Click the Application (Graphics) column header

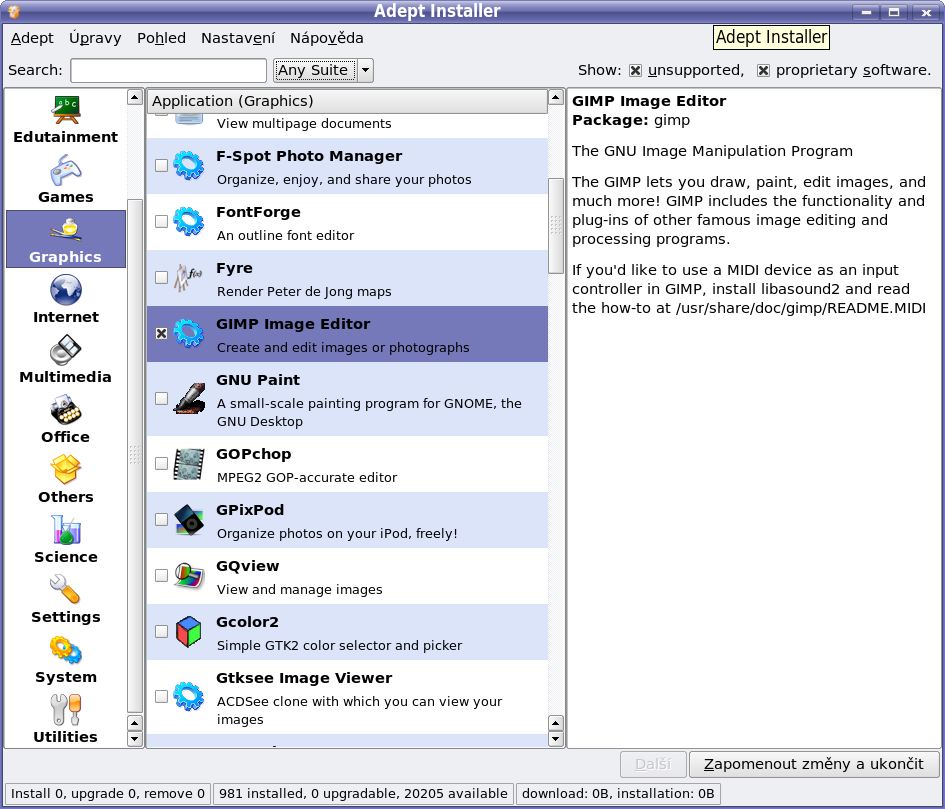click(347, 101)
